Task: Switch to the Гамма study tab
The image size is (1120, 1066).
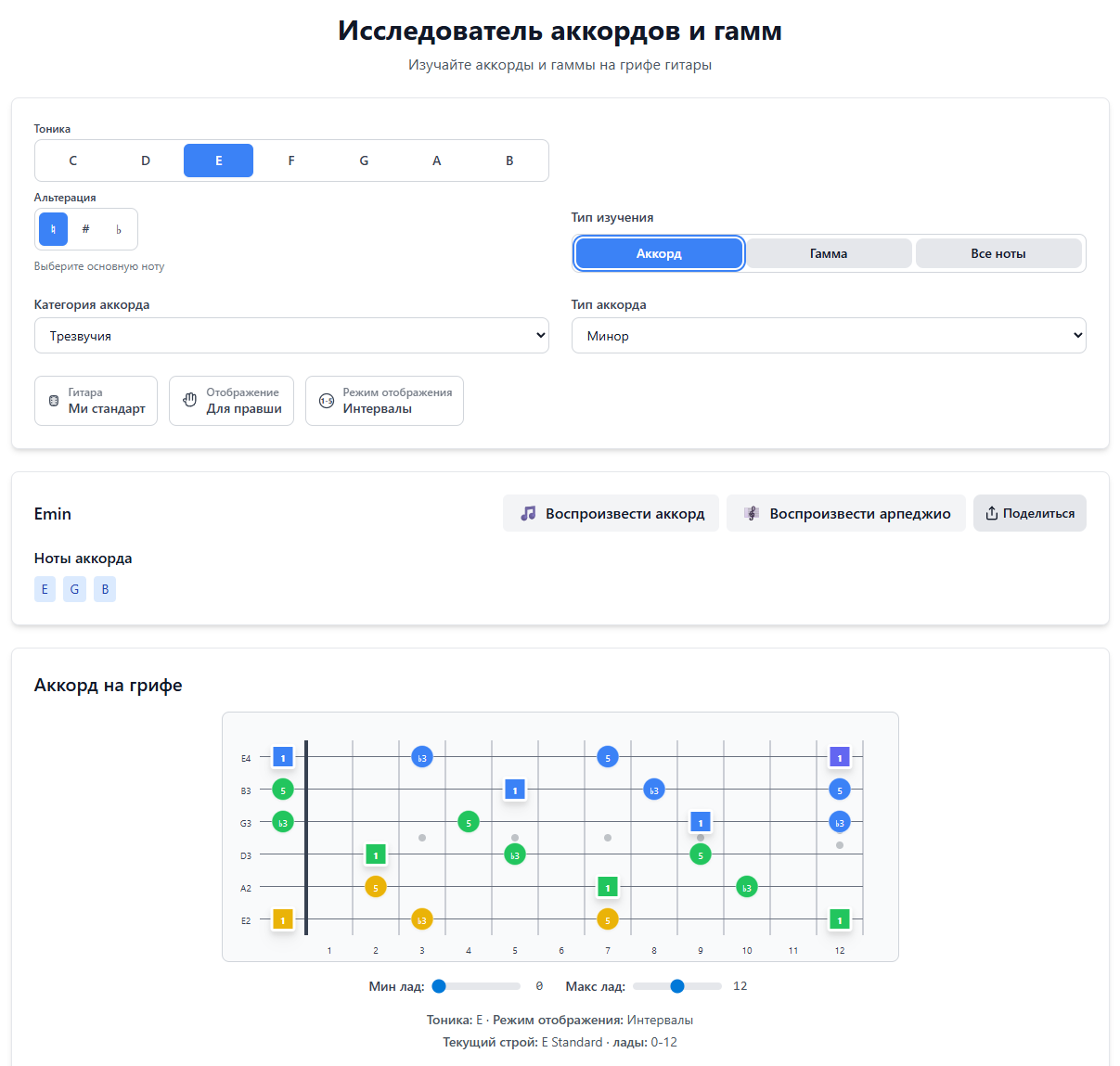Action: pos(829,252)
